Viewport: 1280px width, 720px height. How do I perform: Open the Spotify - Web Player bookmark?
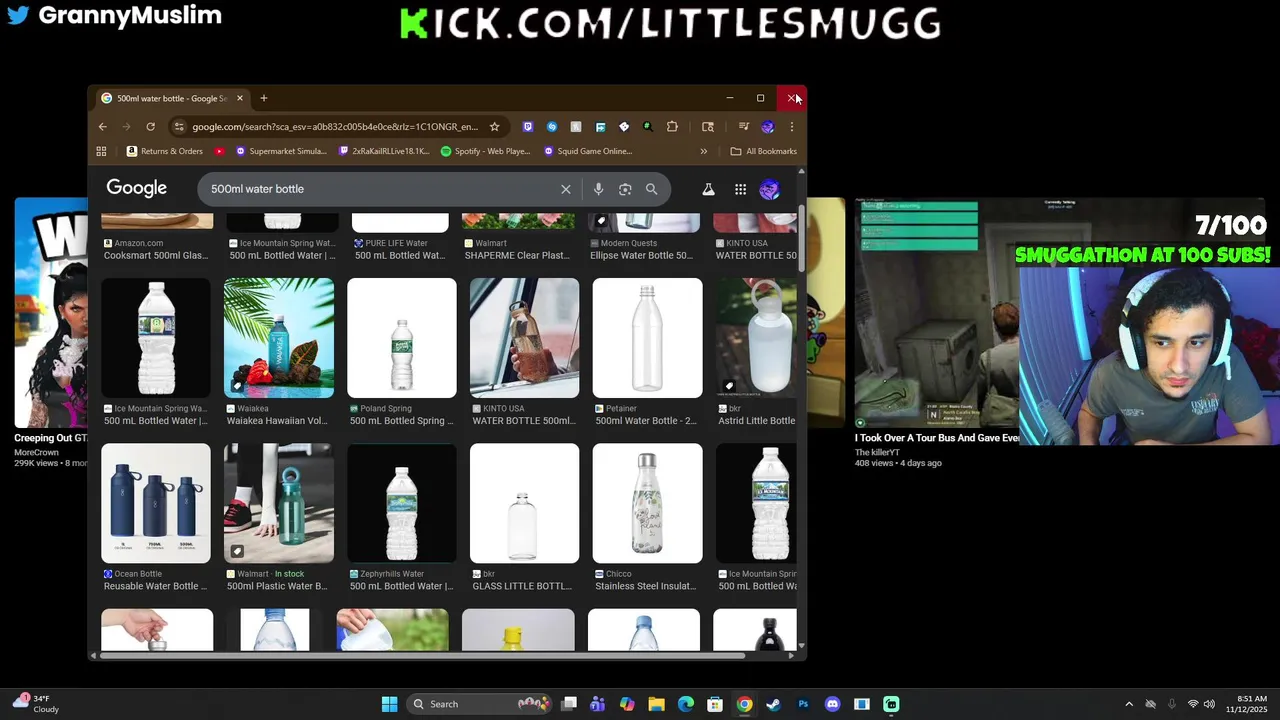click(486, 151)
